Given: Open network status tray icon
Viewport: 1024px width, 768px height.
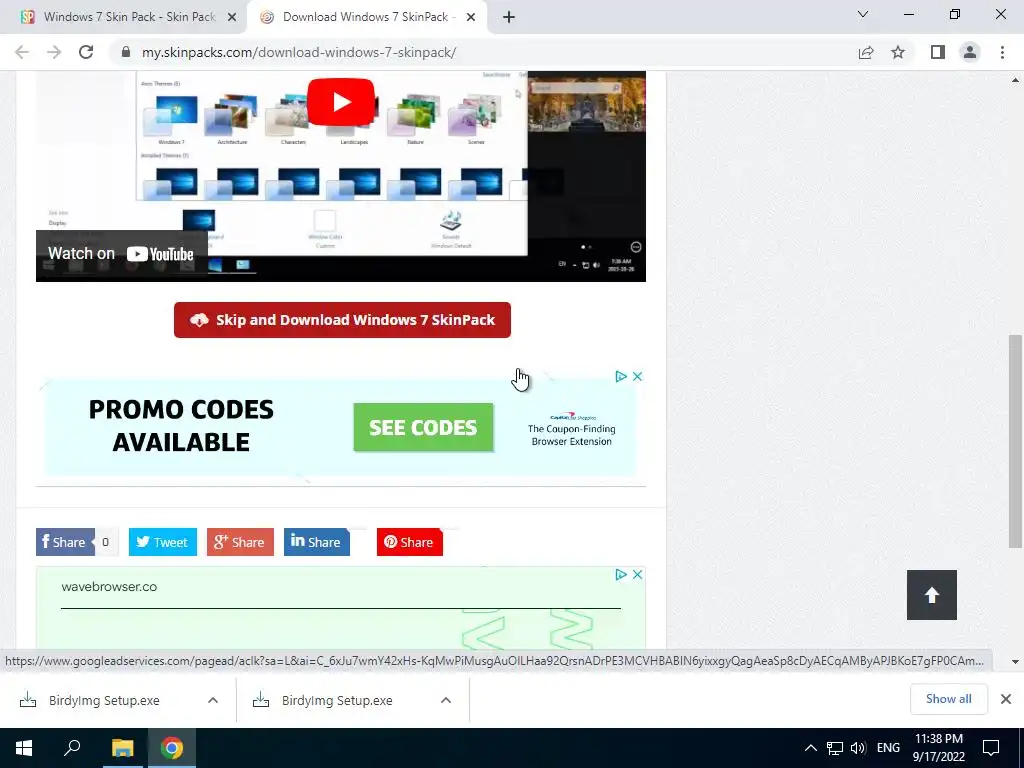Looking at the screenshot, I should click(x=835, y=748).
